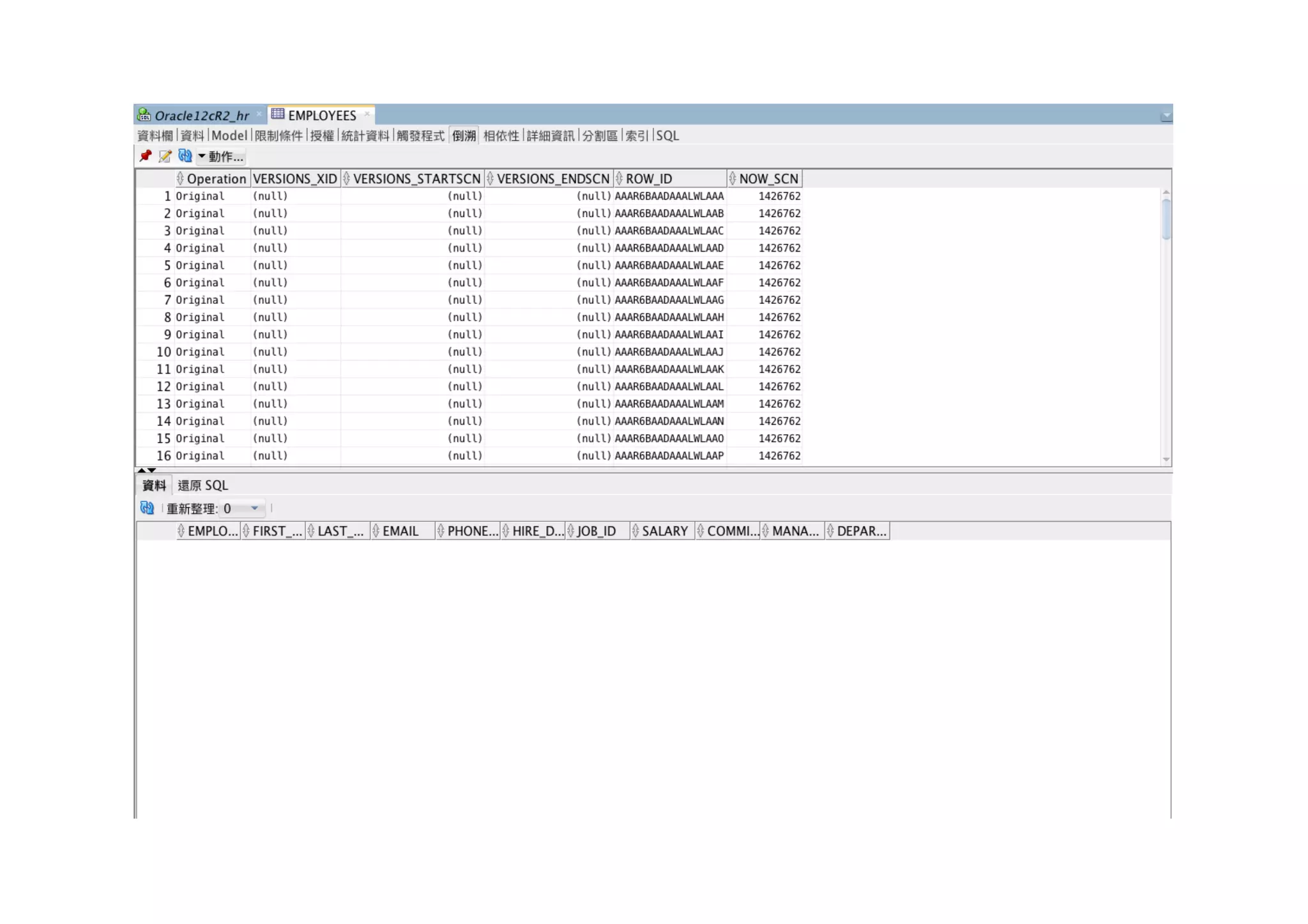Switch to the 相依性 tab

501,135
